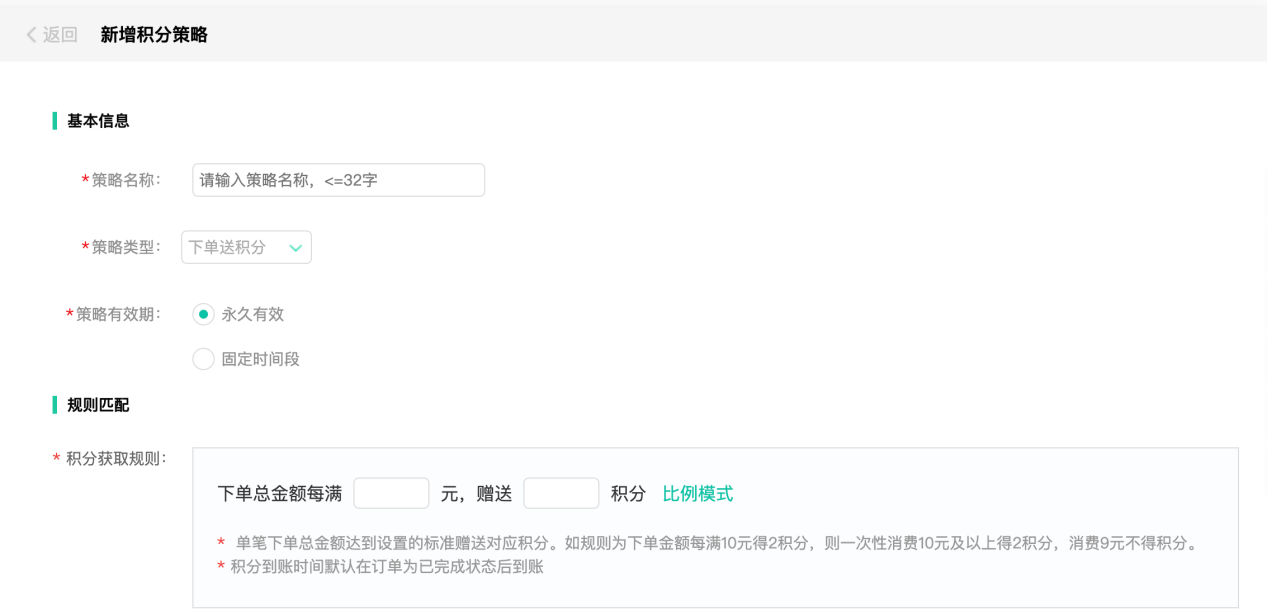Click the green chevron in 策略类型 select
The width and height of the screenshot is (1267, 615).
tap(295, 248)
